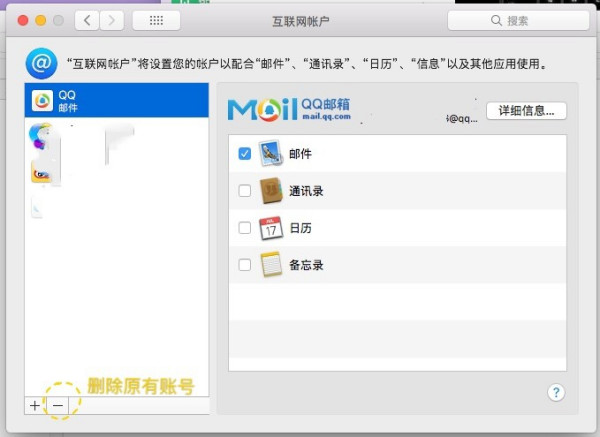Viewport: 600px width, 437px height.
Task: Show all preferences with grid icon
Action: (156, 20)
